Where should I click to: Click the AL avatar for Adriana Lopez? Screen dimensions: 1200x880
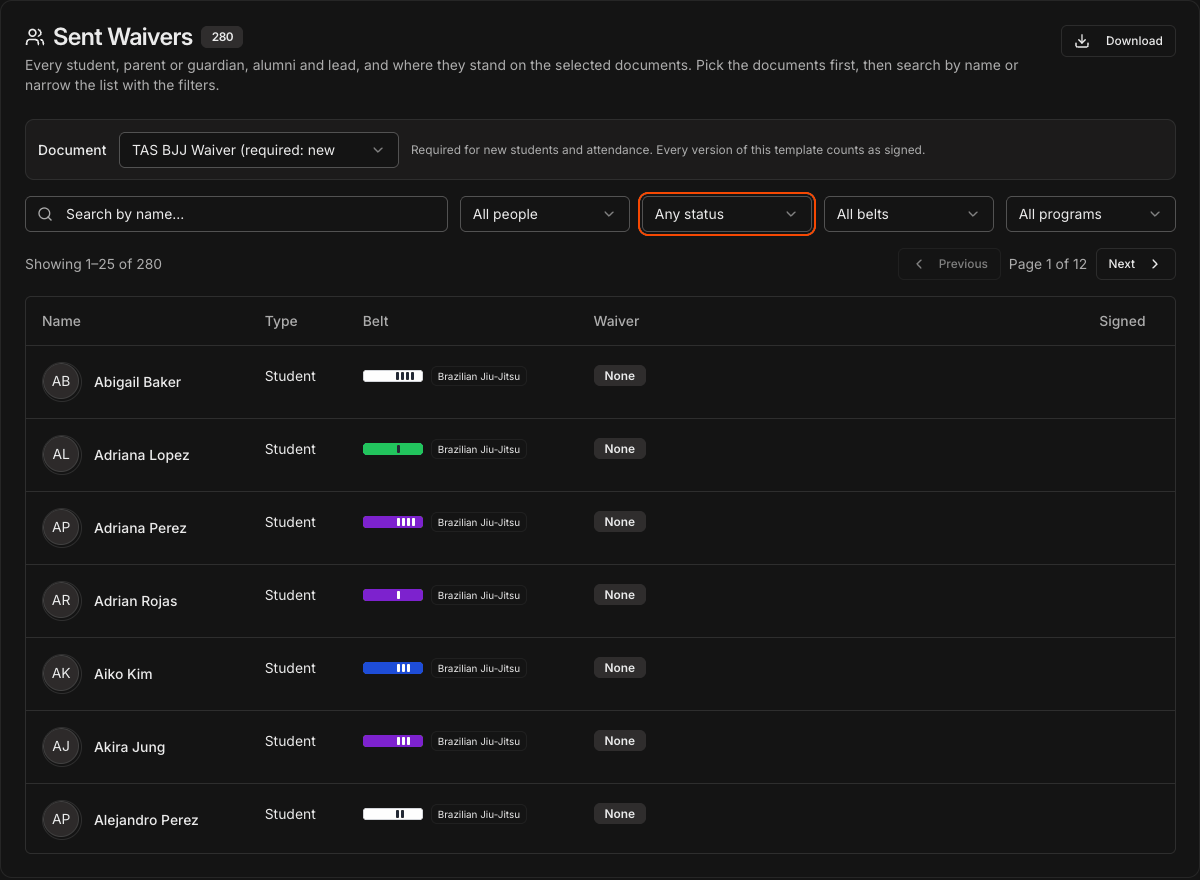click(x=61, y=455)
